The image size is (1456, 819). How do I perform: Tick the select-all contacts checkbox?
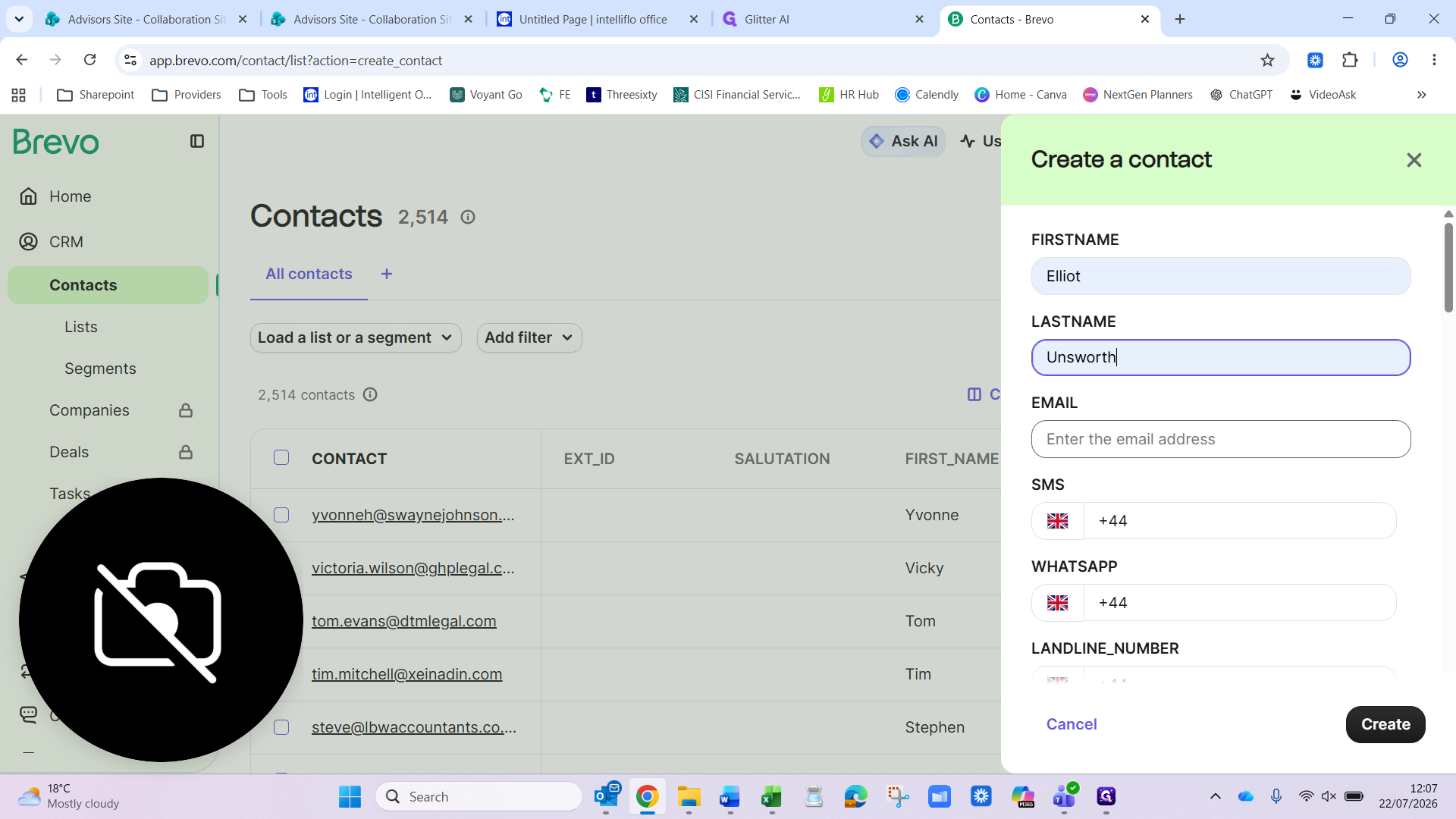tap(281, 457)
